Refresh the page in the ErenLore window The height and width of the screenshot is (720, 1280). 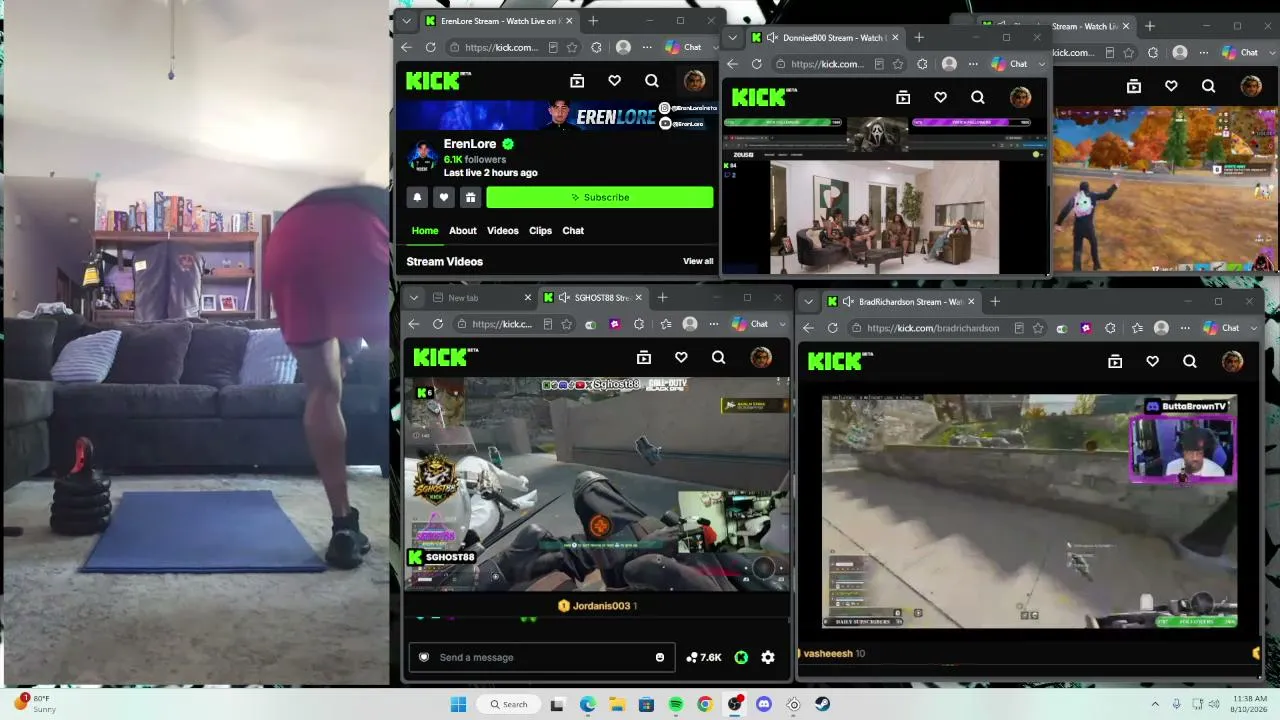[431, 47]
